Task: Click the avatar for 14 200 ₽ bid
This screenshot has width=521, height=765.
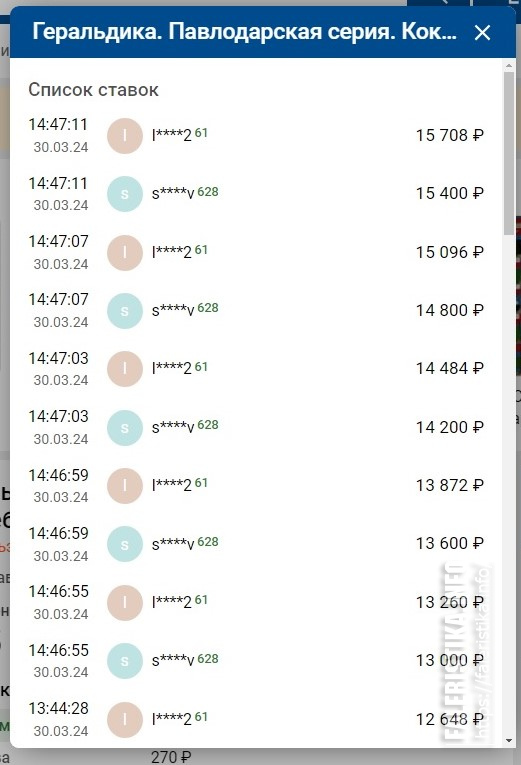Action: click(x=125, y=427)
